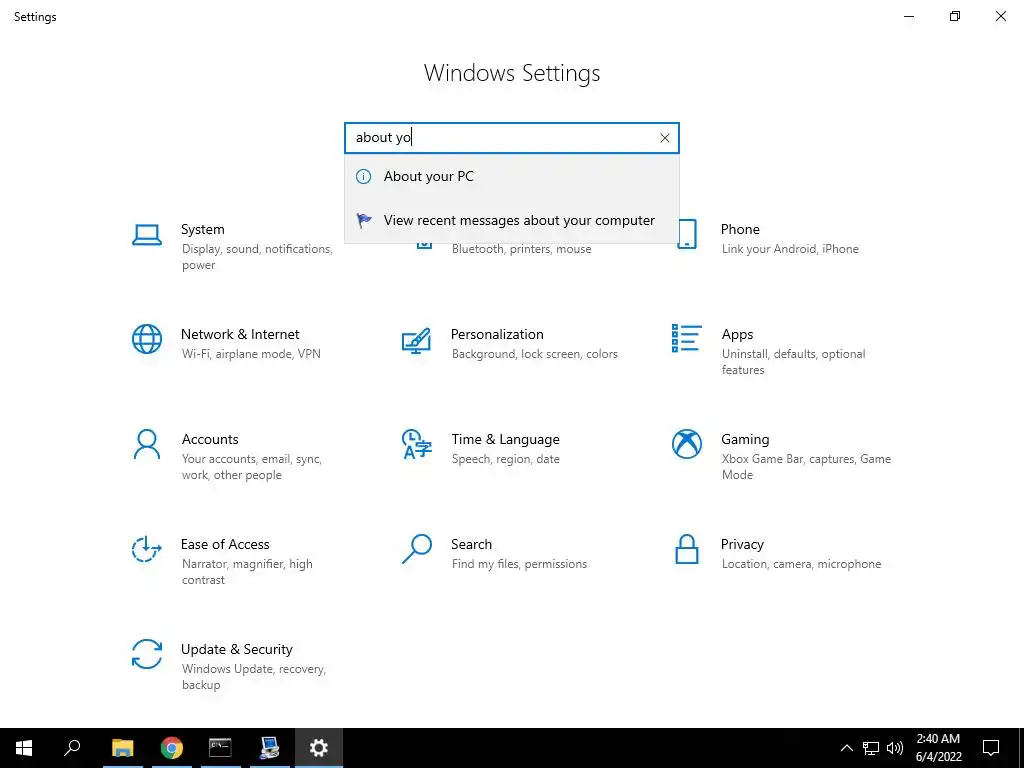Select the About your PC suggestion
The width and height of the screenshot is (1024, 768).
coord(511,176)
